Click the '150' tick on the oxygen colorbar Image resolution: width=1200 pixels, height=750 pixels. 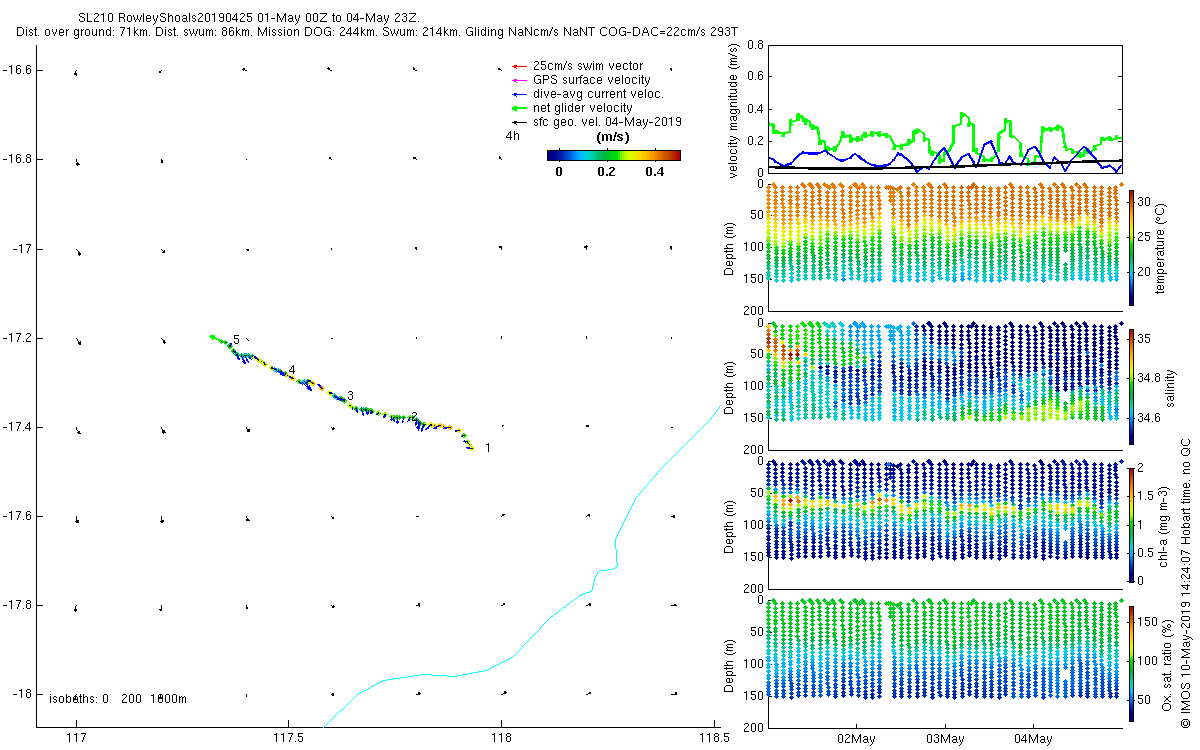click(x=1148, y=622)
